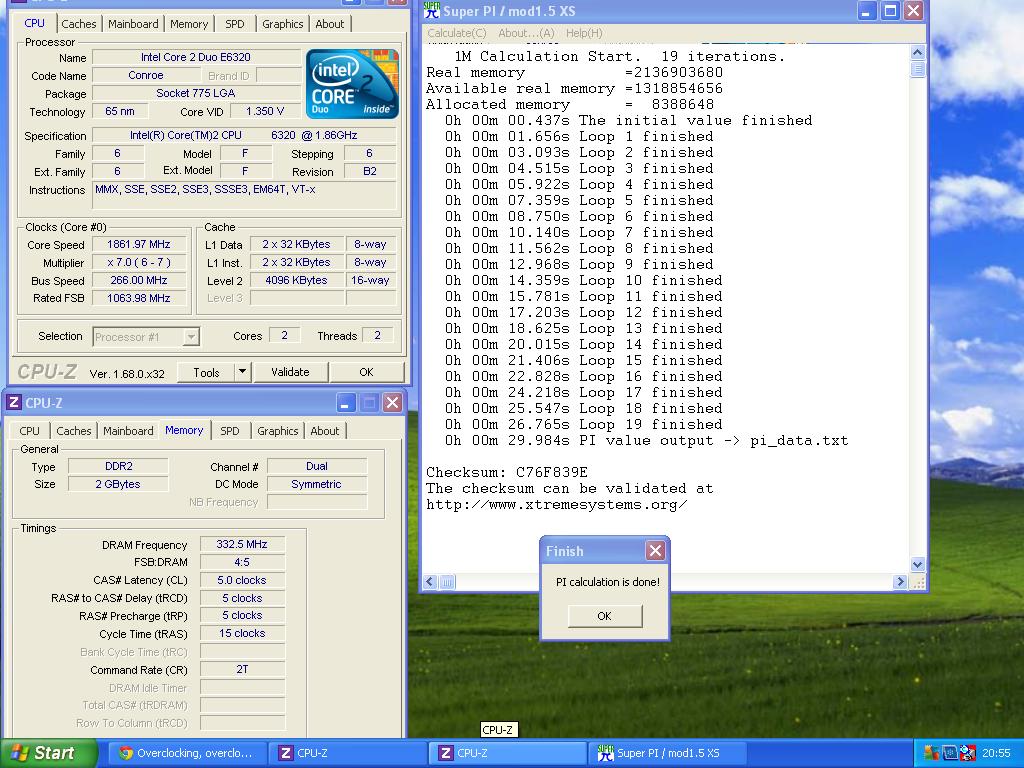Click the Super PI scroll right arrow
This screenshot has width=1024, height=768.
(900, 581)
